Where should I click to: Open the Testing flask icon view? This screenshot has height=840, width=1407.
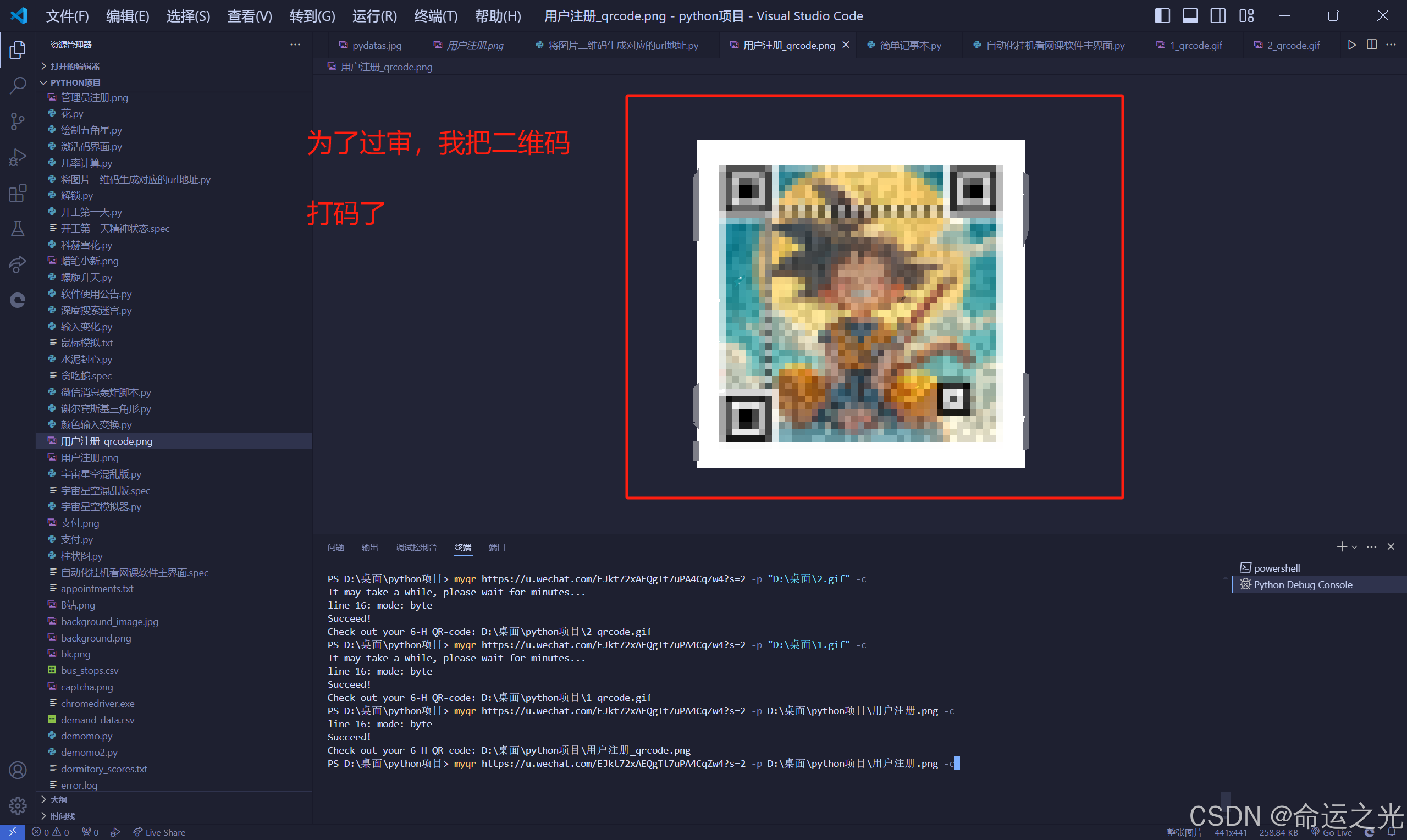18,229
